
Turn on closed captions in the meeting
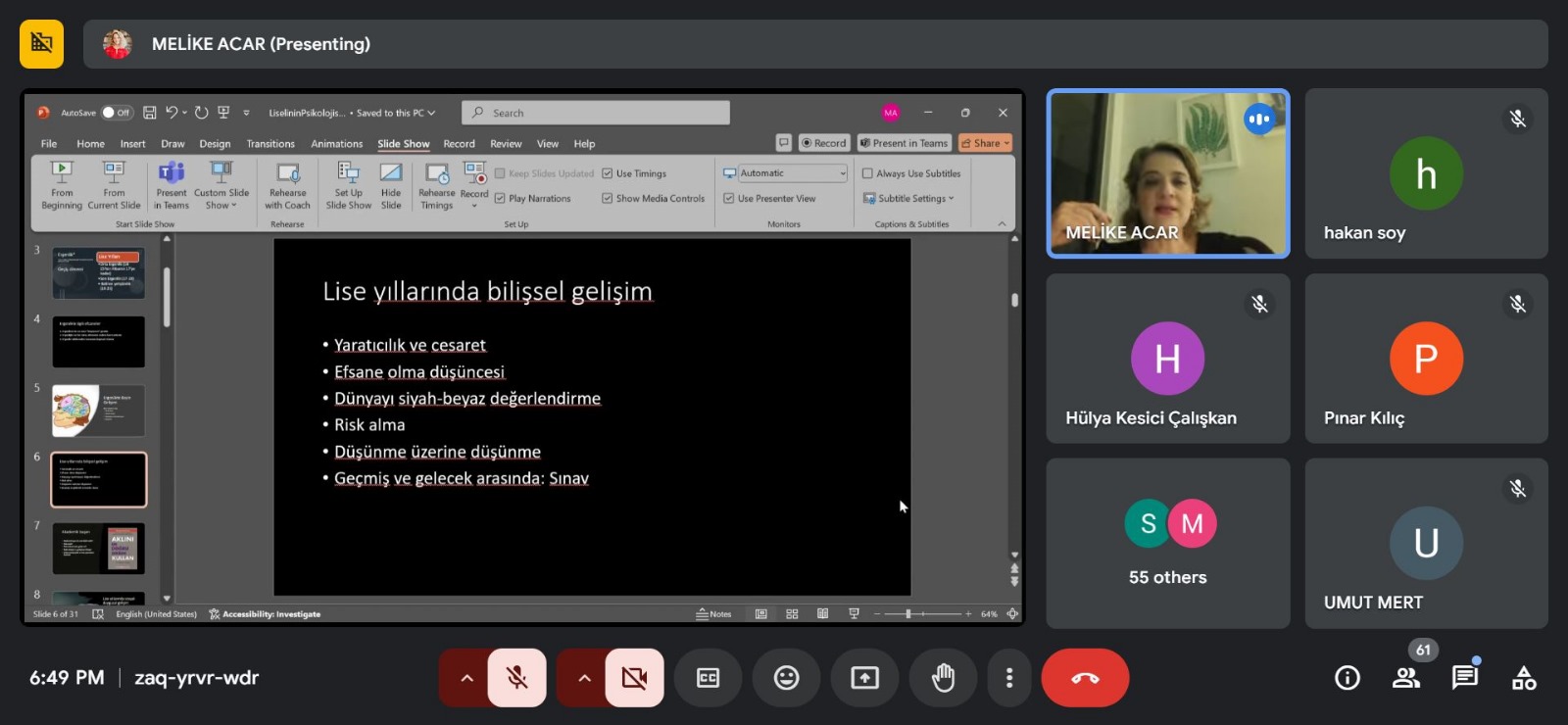pyautogui.click(x=708, y=678)
